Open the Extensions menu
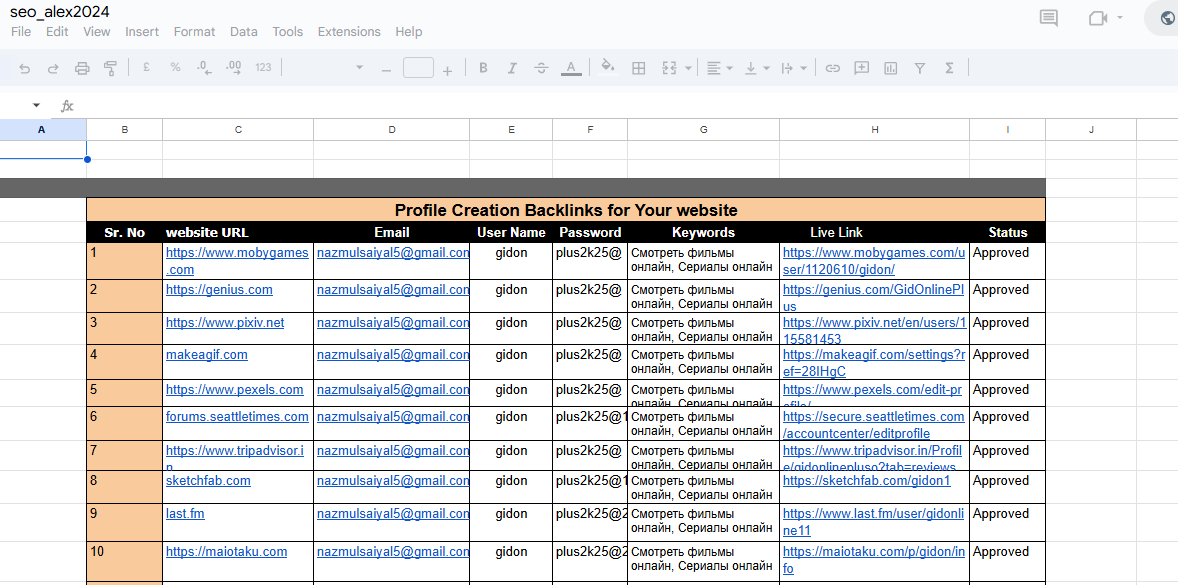 [x=349, y=32]
